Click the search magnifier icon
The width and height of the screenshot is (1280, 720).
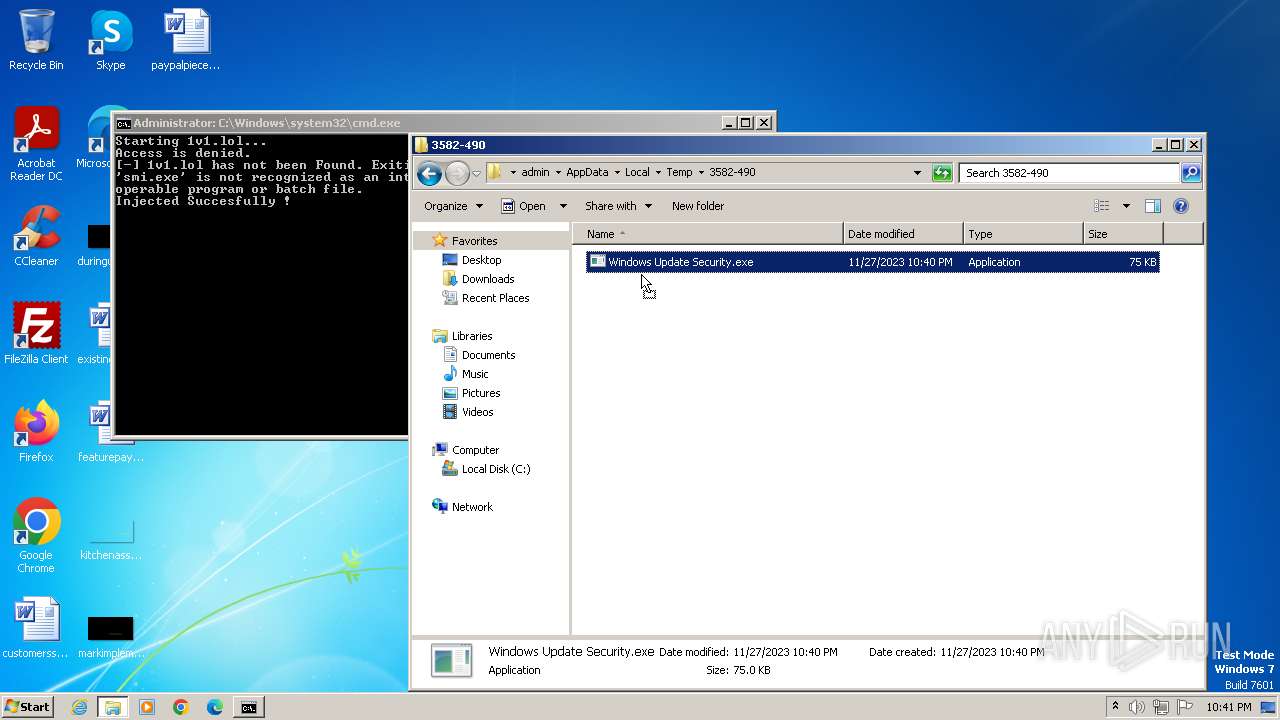pos(1190,173)
